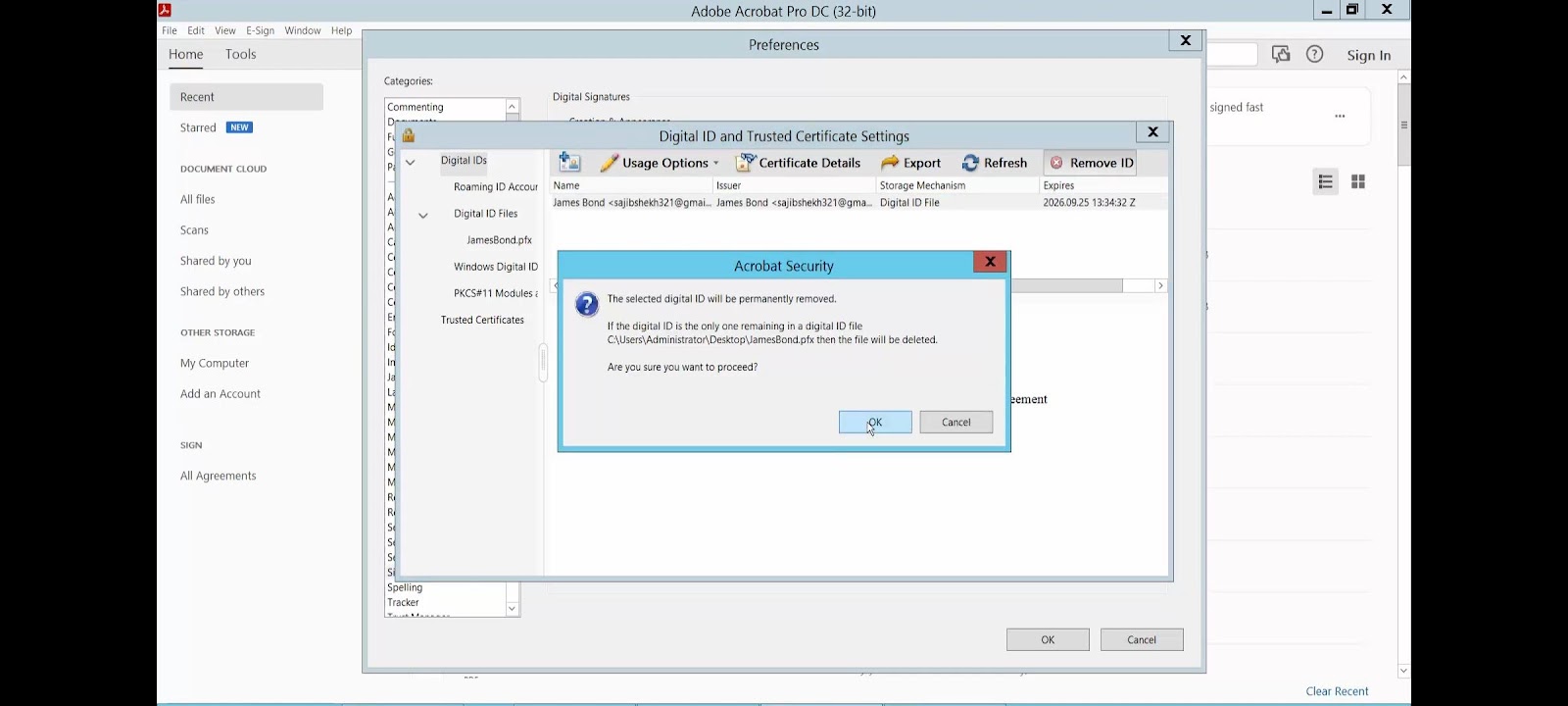This screenshot has width=1568, height=706.
Task: Select Windows Digital IDs tree item
Action: 495,267
